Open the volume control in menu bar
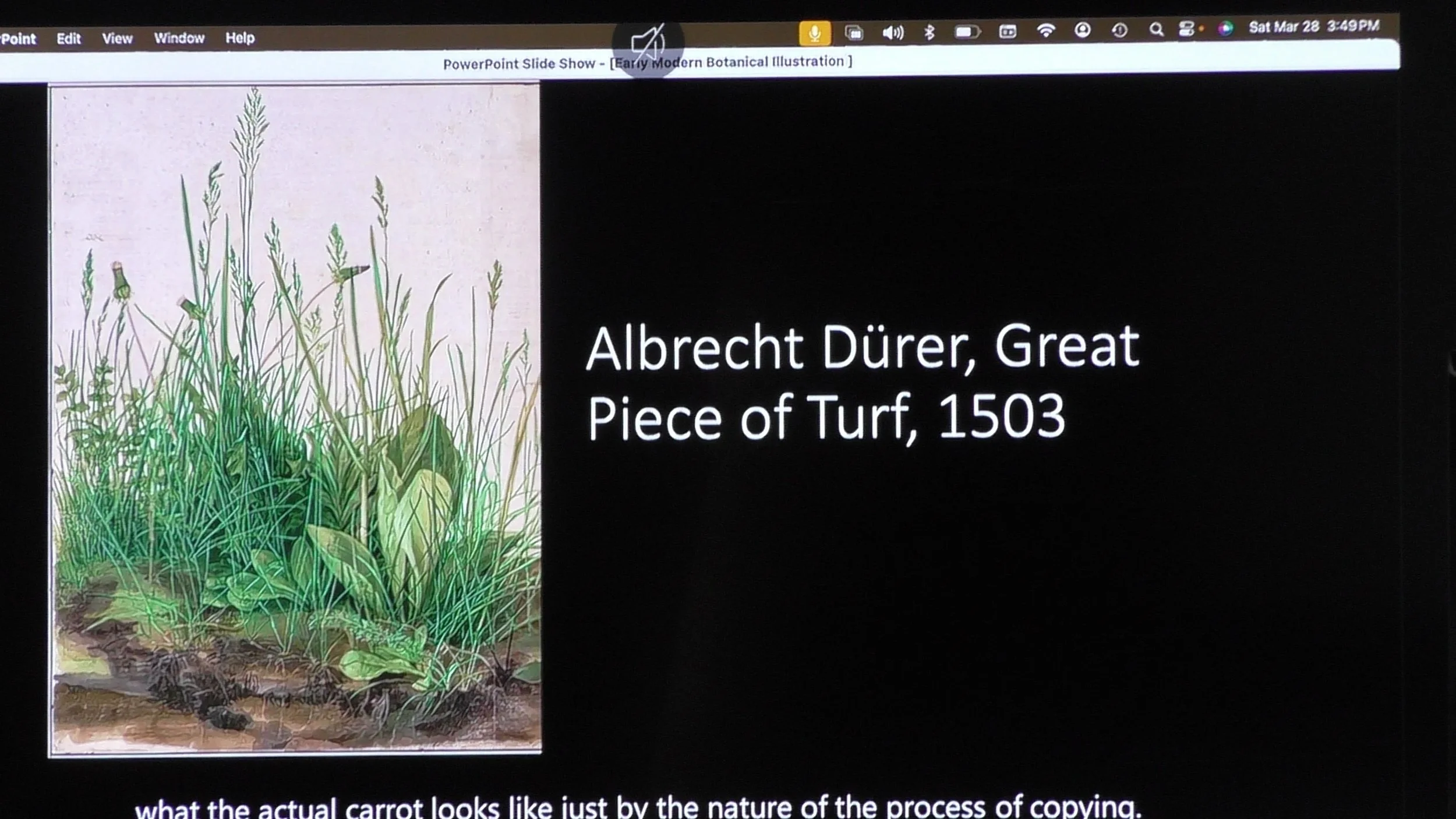This screenshot has height=819, width=1456. 892,32
